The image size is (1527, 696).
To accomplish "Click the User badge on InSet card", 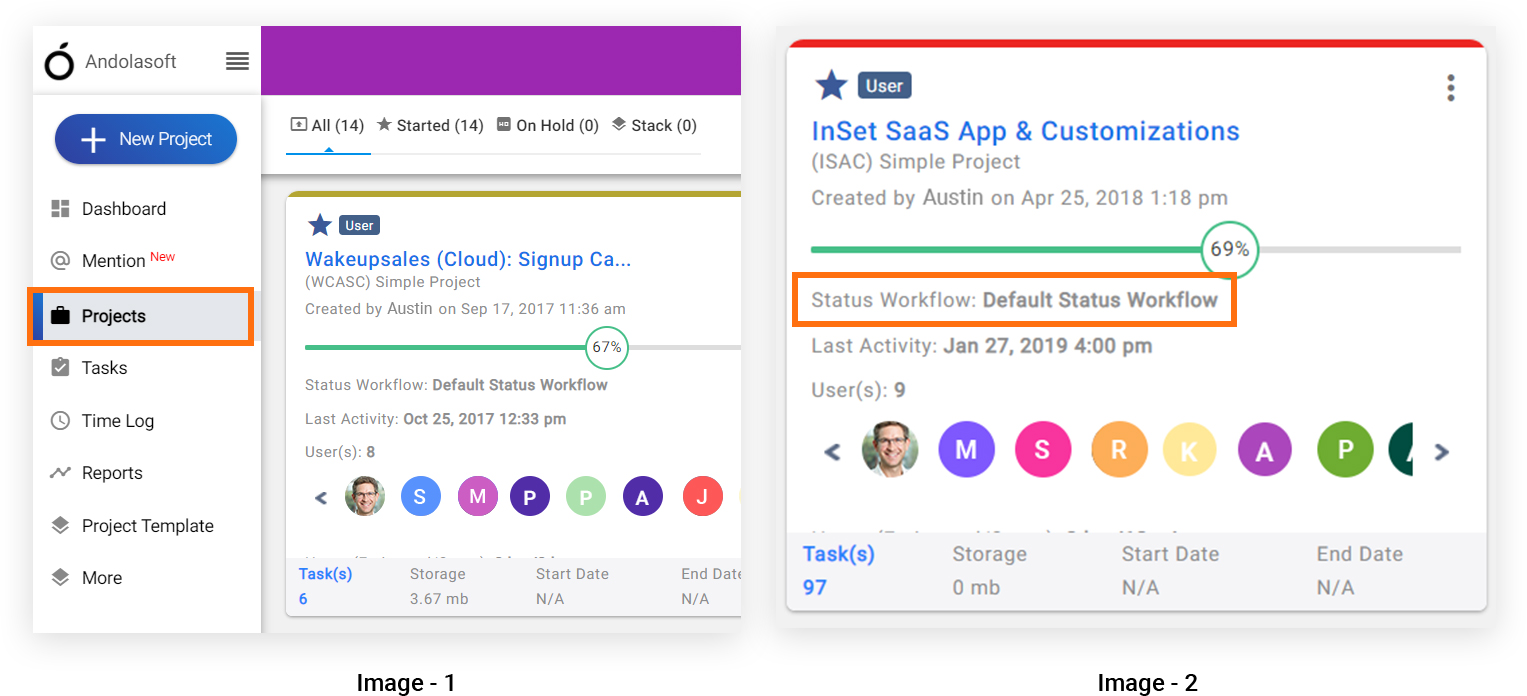I will point(884,86).
